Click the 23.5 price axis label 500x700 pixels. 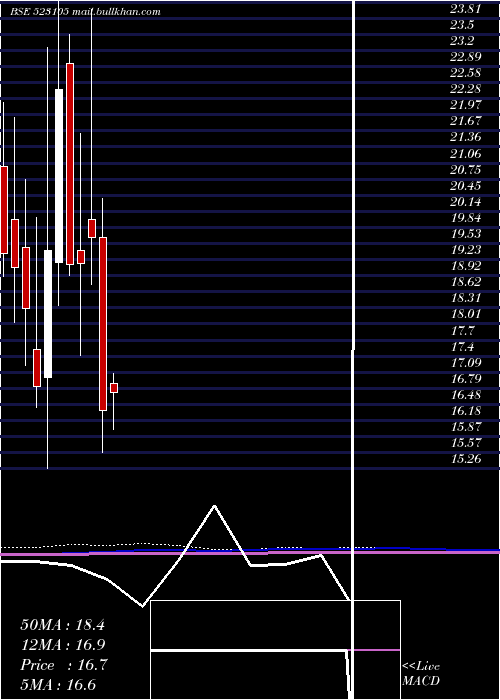[462, 25]
